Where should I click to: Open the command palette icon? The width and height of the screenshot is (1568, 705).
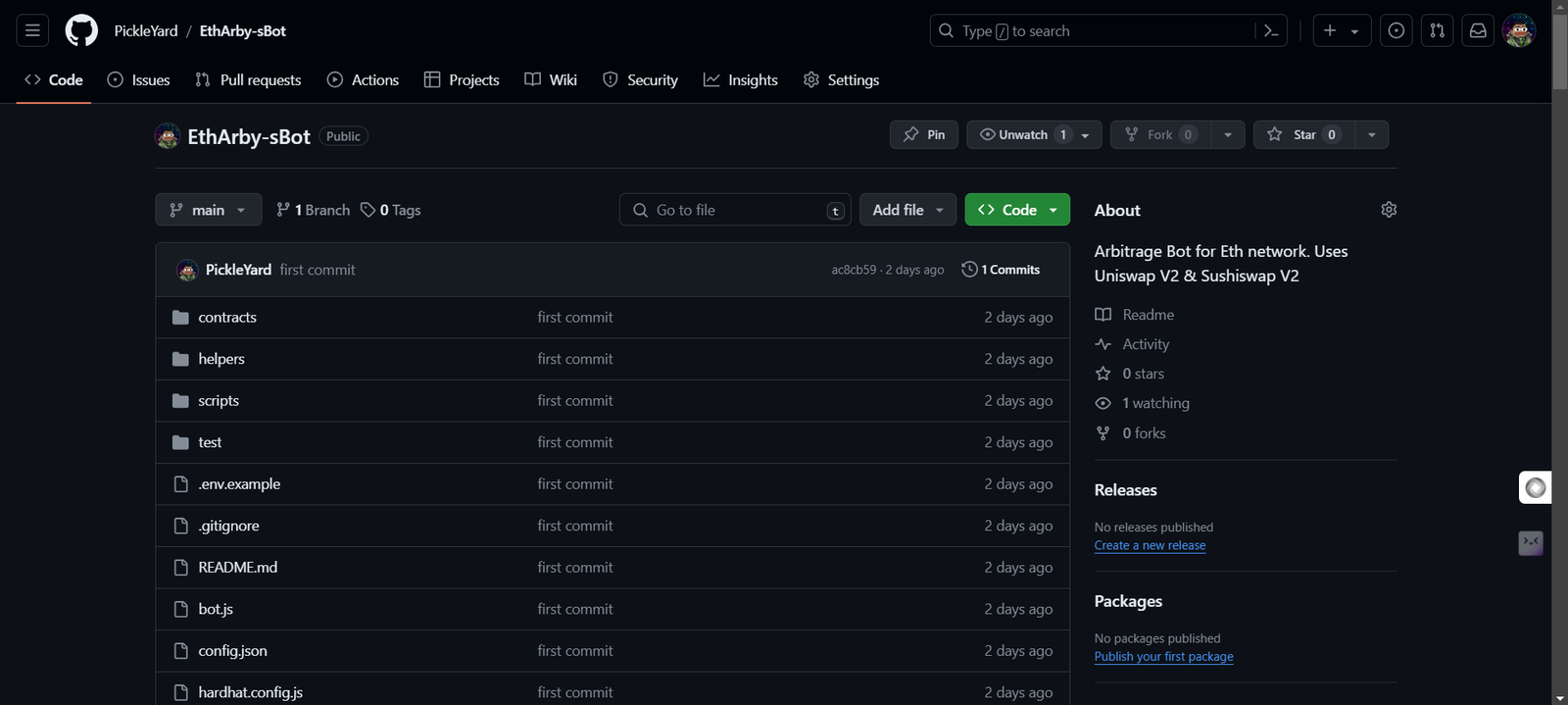click(x=1271, y=30)
